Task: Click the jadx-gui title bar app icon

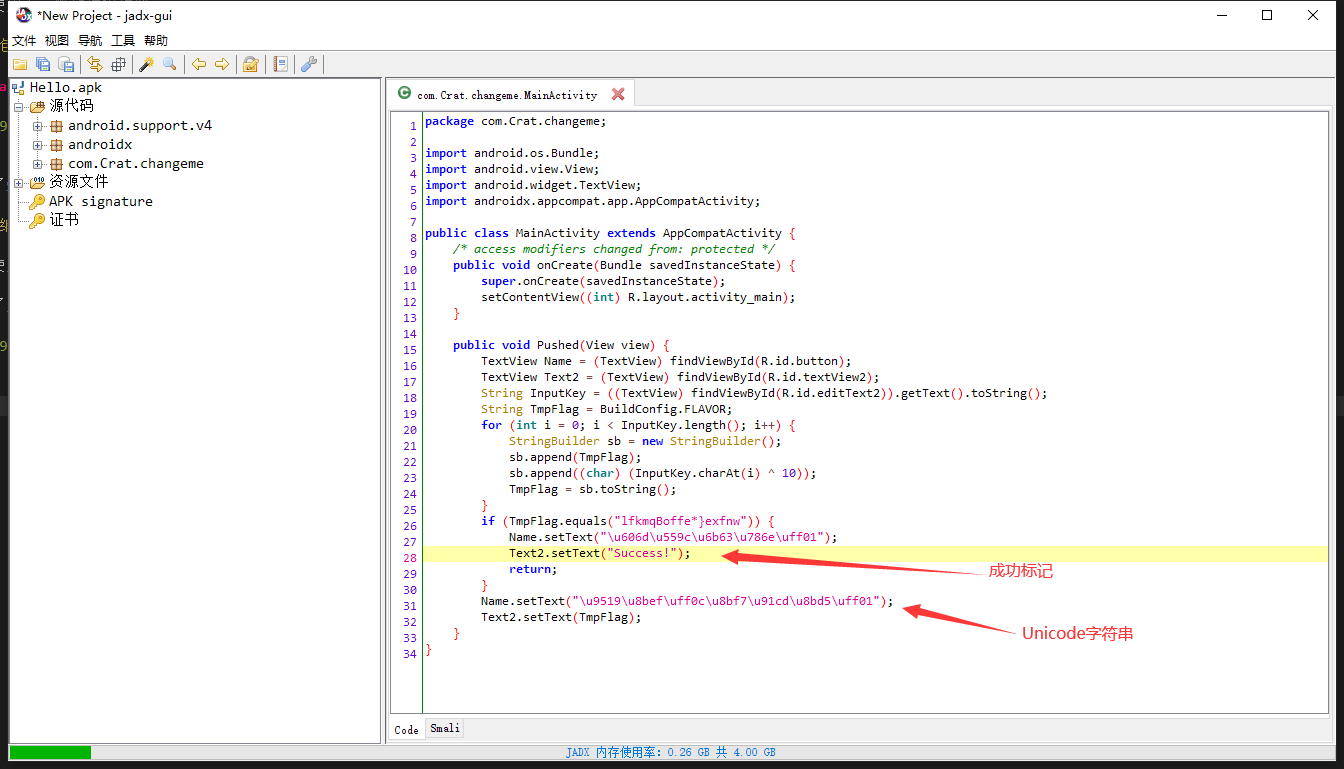Action: pyautogui.click(x=23, y=15)
